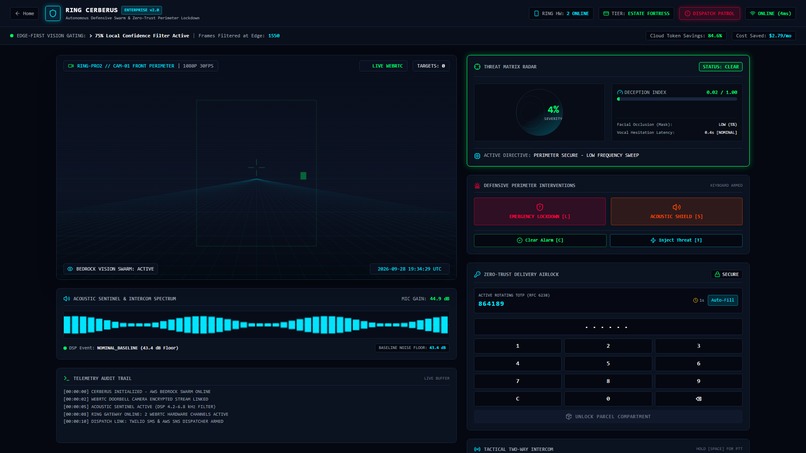The height and width of the screenshot is (453, 806).
Task: Click the acoustic spectrum bar visualizer
Action: coord(255,325)
